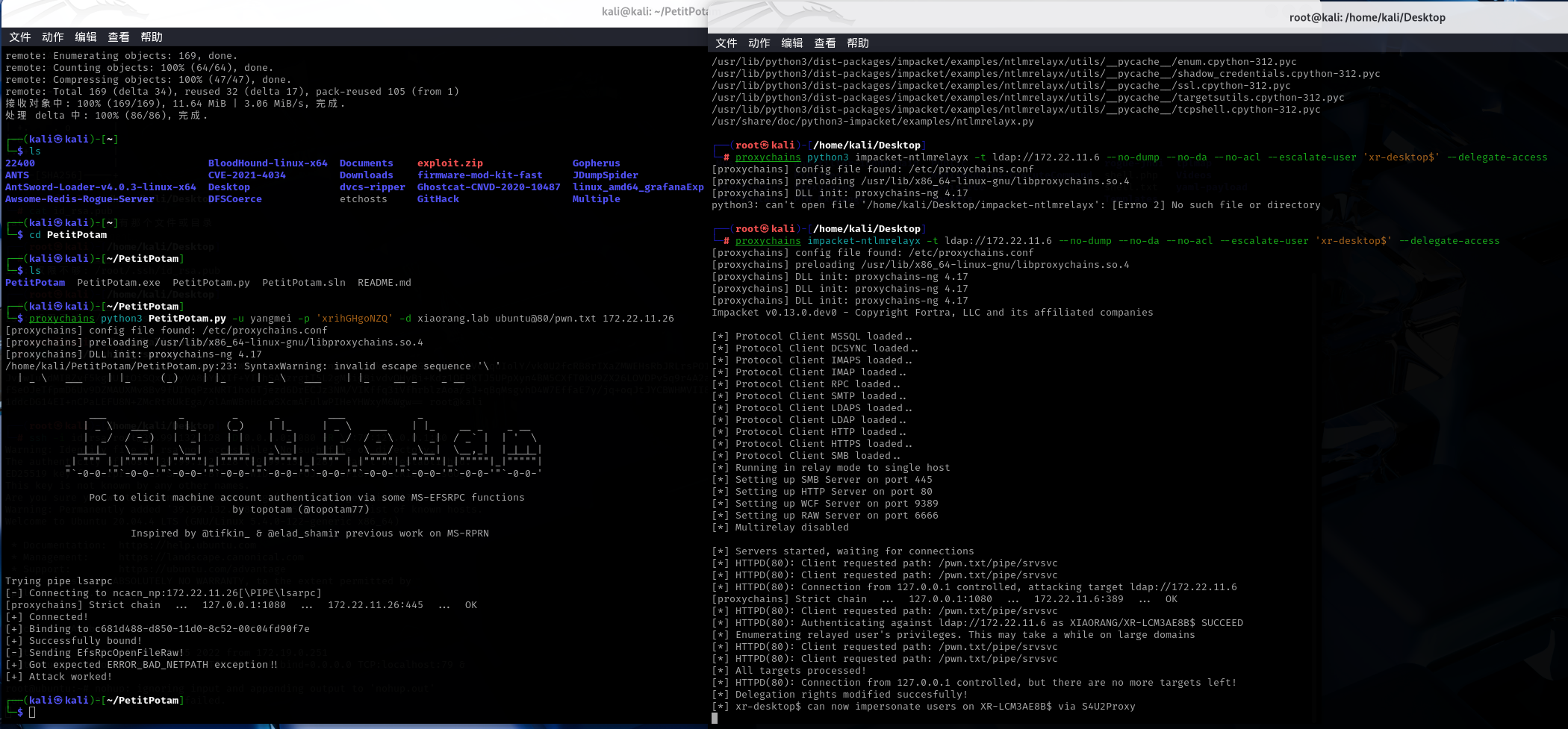Click the AntSword-Loader-v4.0.3-linux-x64 entry
1568x729 pixels.
pyautogui.click(x=101, y=187)
